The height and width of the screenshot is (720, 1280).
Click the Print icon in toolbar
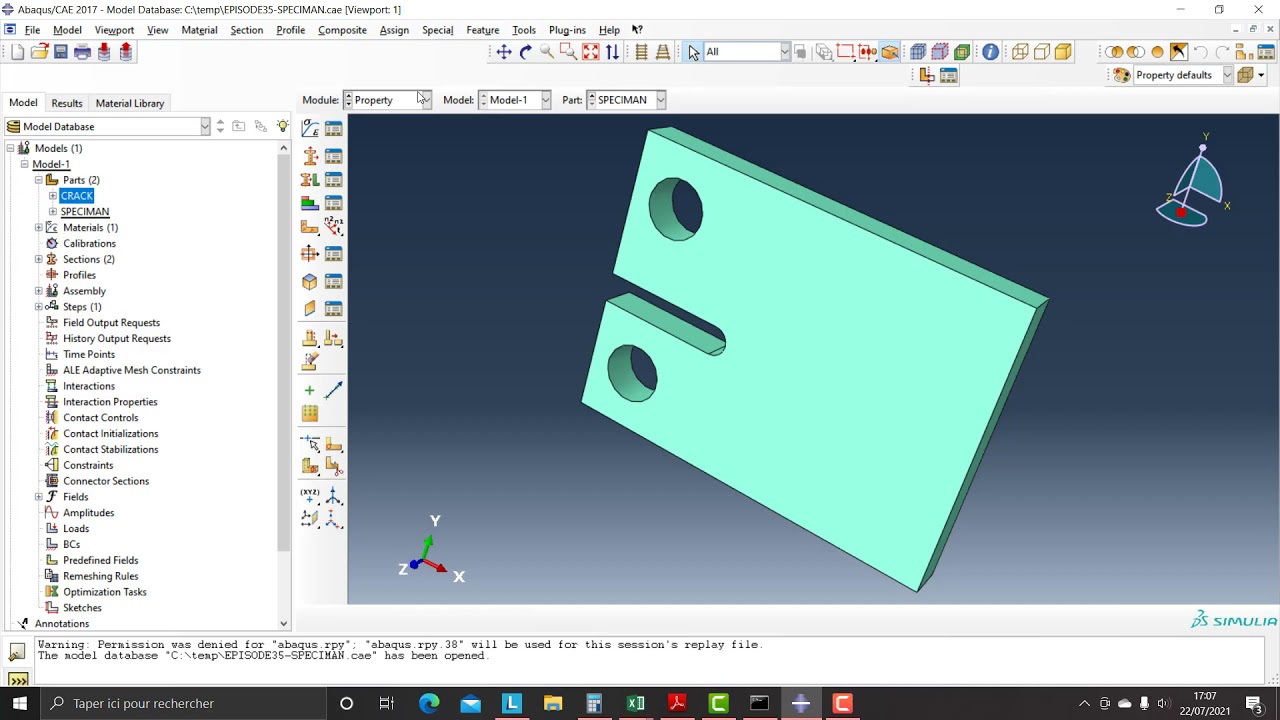(x=83, y=52)
